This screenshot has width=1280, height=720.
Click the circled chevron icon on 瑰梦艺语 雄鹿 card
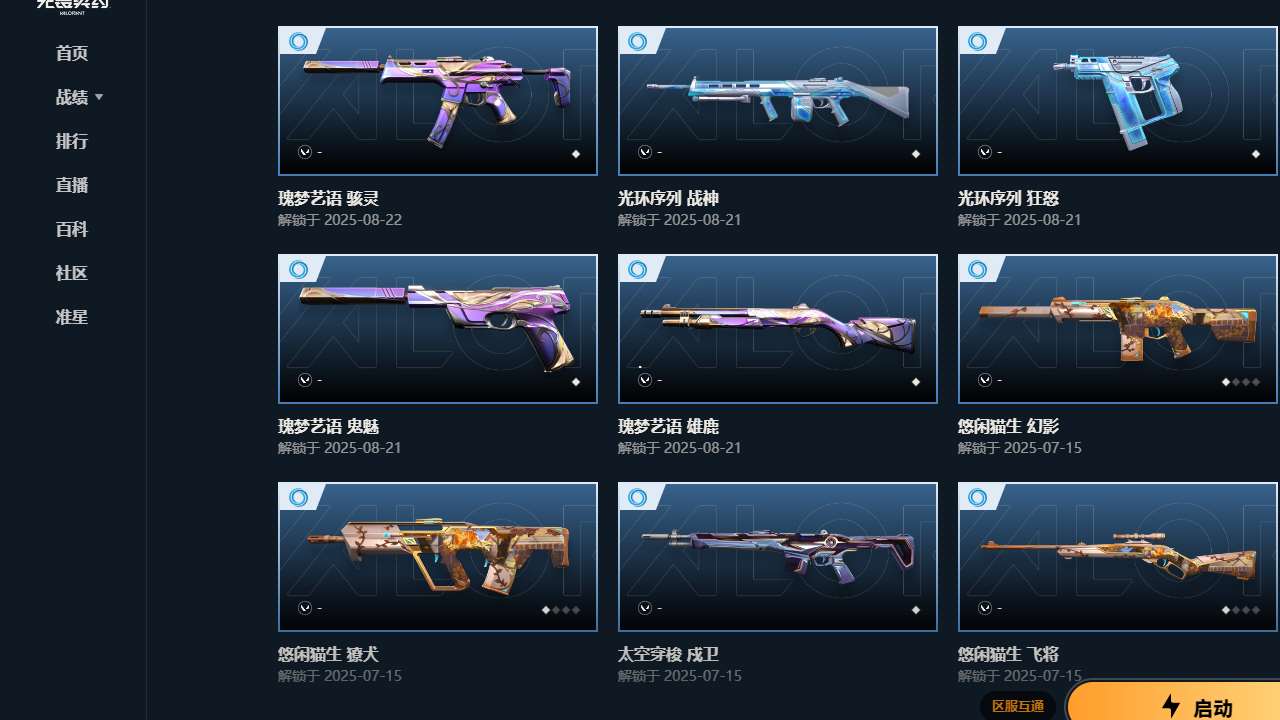(x=645, y=380)
